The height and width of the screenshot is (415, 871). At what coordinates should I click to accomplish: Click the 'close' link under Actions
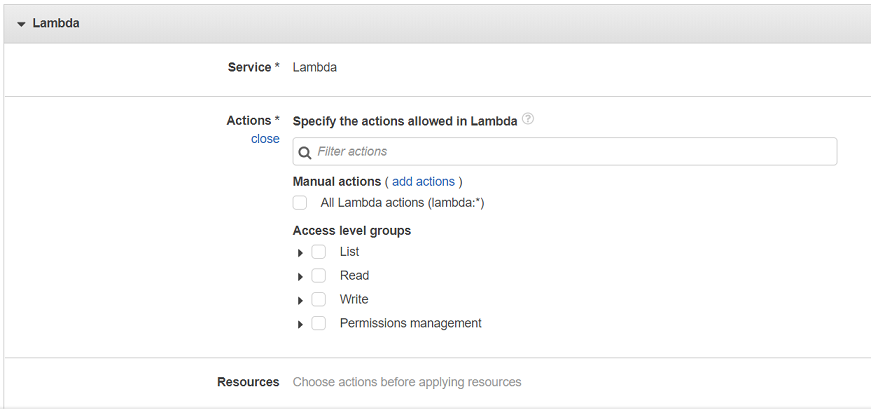click(x=265, y=139)
